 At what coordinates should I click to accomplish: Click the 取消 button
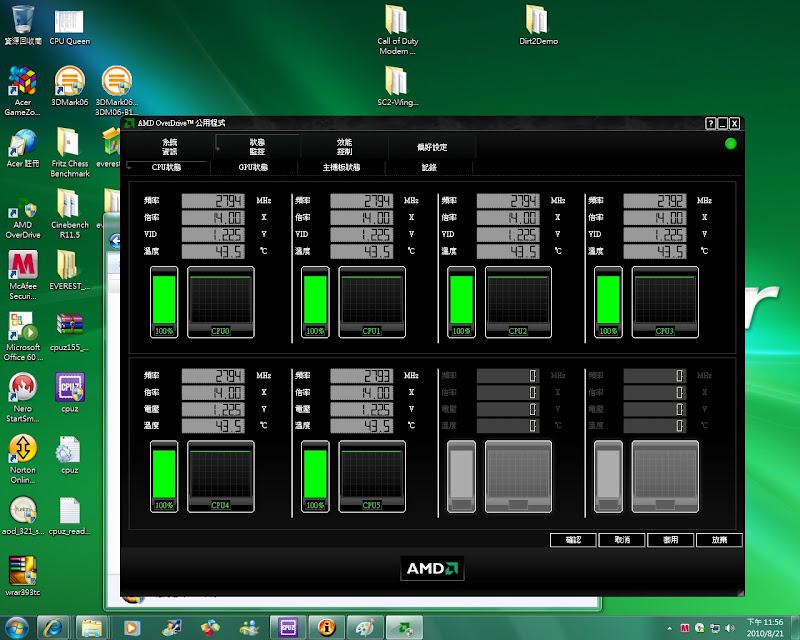pos(622,539)
